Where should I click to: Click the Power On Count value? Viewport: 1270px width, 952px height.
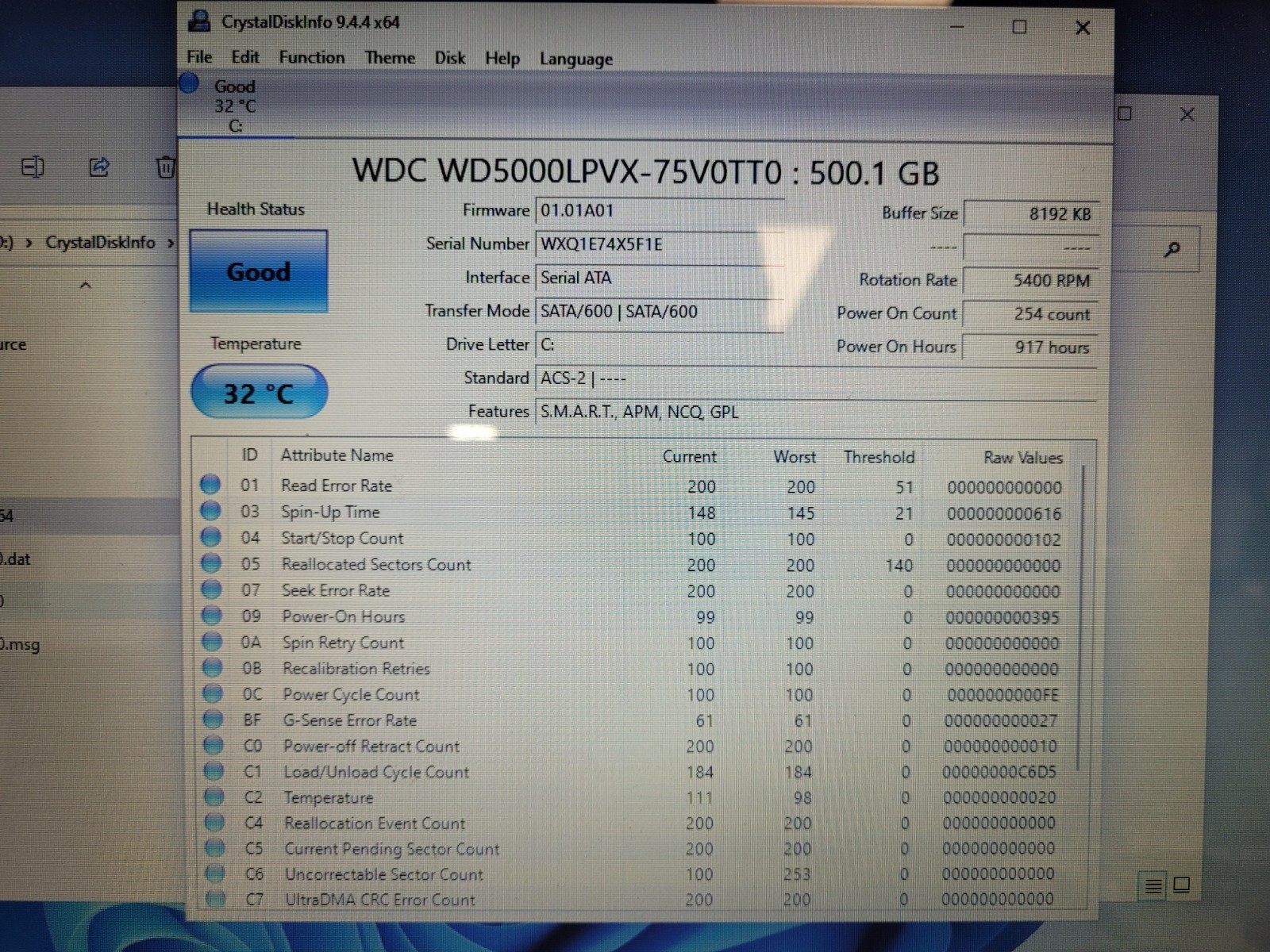pyautogui.click(x=1031, y=314)
